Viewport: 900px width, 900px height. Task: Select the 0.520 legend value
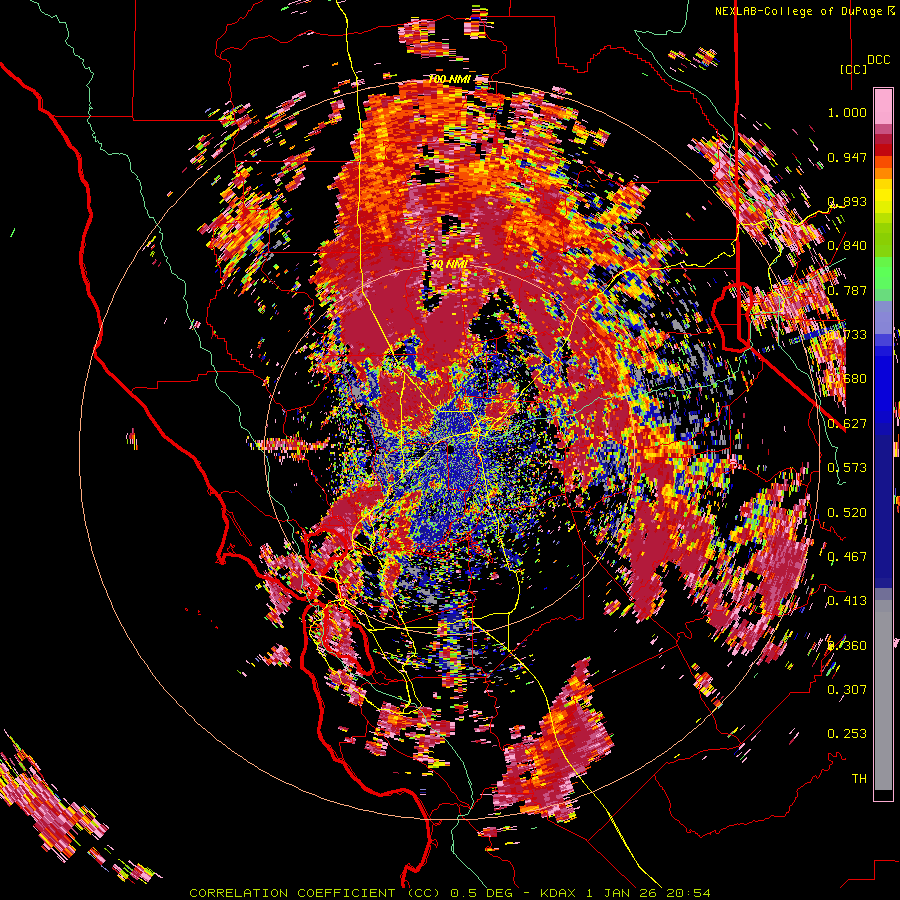847,513
